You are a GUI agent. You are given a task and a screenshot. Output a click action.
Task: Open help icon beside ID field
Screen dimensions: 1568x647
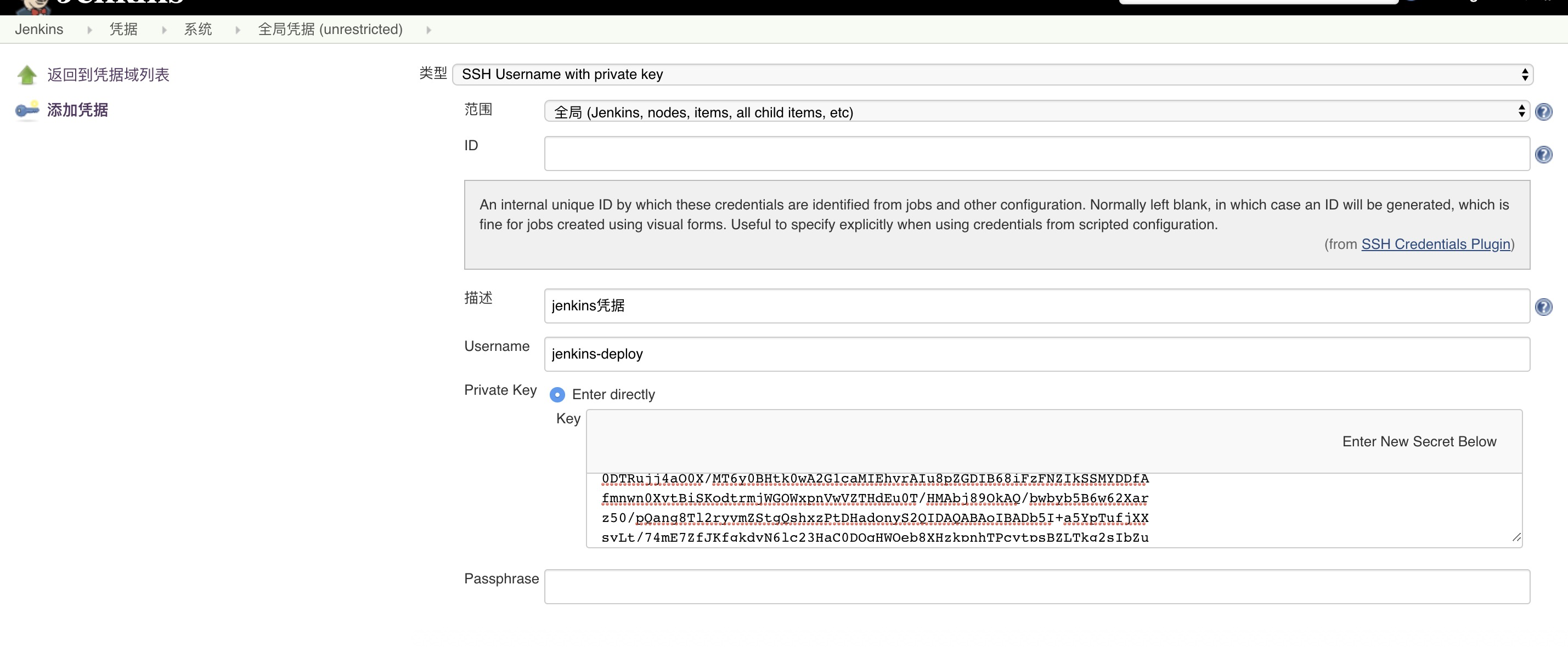[1544, 155]
